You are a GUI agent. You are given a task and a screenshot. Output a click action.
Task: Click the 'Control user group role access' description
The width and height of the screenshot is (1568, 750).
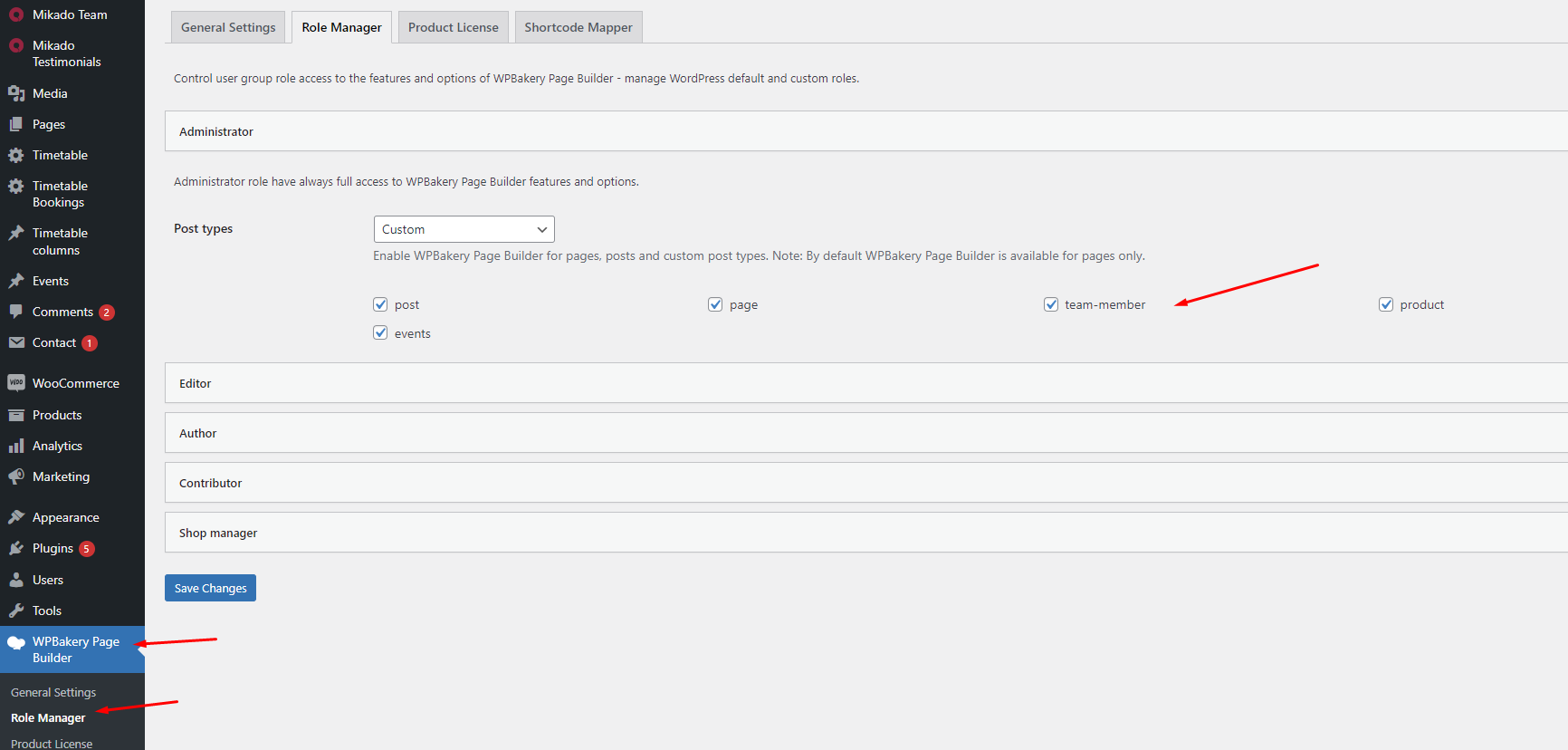pos(517,78)
